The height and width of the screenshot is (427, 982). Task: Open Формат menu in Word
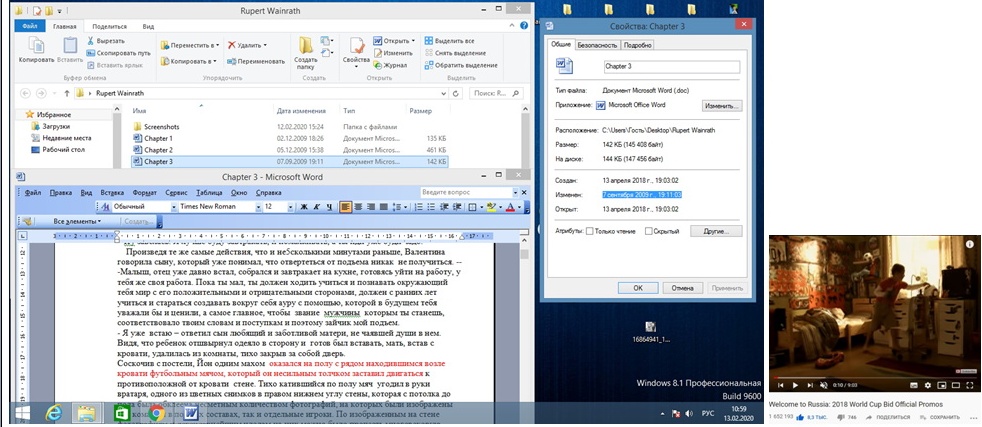[145, 193]
